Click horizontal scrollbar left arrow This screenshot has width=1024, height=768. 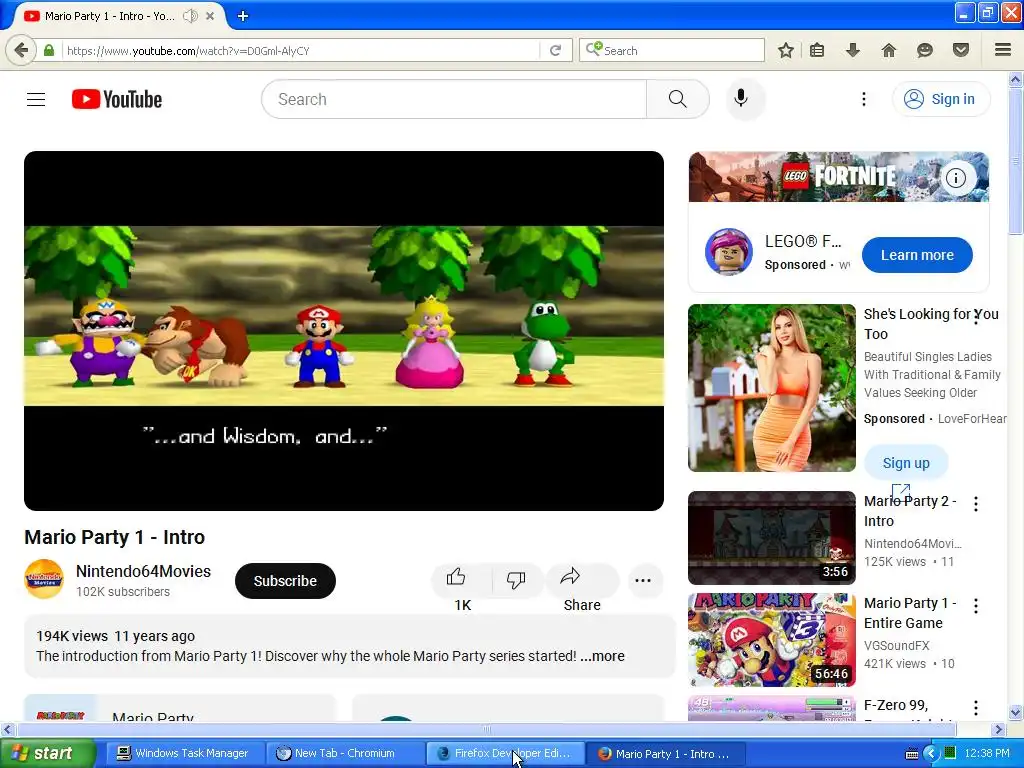coord(7,729)
